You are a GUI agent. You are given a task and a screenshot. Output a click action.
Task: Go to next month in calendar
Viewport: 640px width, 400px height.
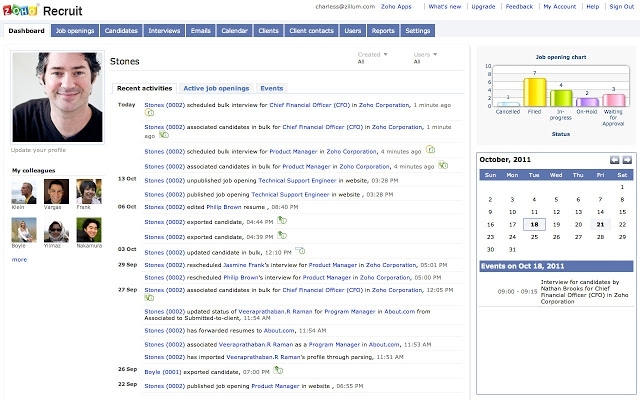pos(627,160)
